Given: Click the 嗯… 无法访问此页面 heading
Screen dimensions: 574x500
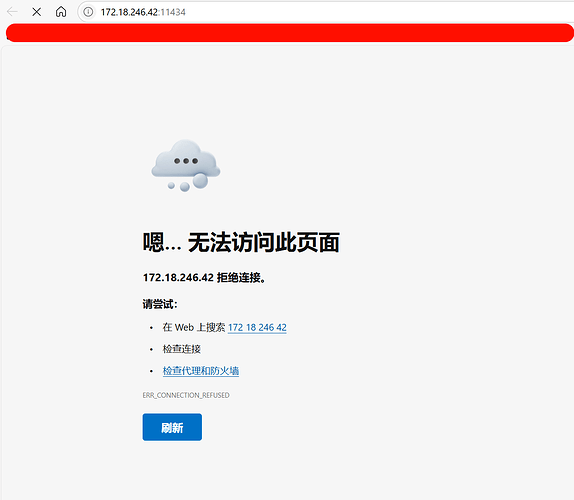Looking at the screenshot, I should point(241,242).
